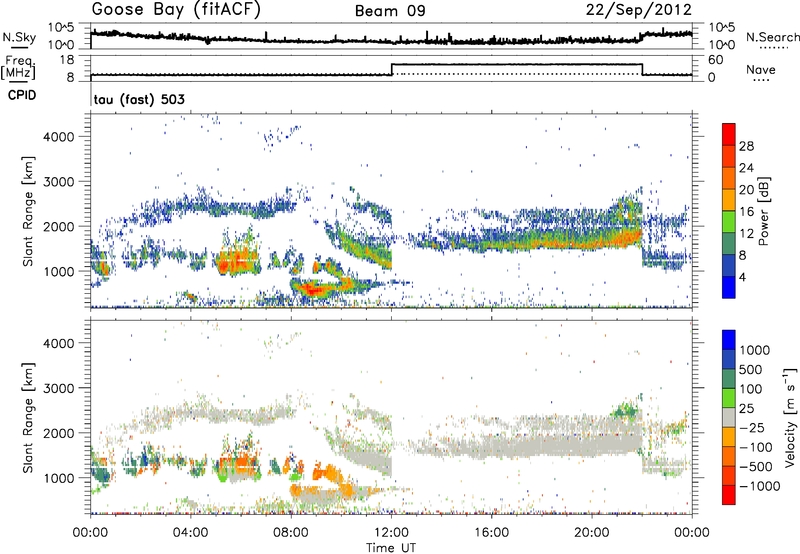Viewport: 800px width, 554px height.
Task: Click the '28' Power colorbar tick value
Action: [x=746, y=146]
